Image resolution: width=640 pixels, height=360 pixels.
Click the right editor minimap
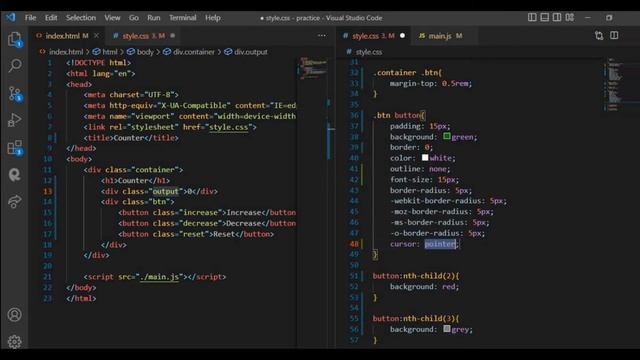point(615,84)
